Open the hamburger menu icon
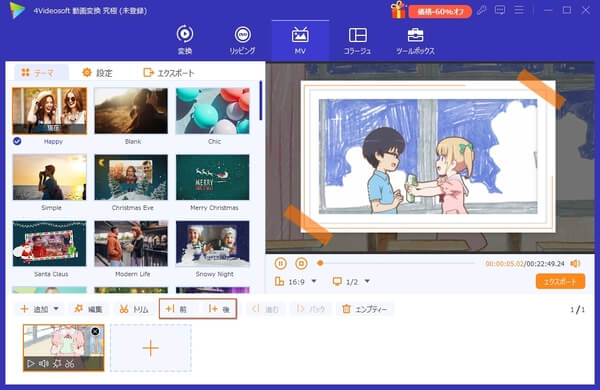The image size is (600, 390). click(519, 10)
